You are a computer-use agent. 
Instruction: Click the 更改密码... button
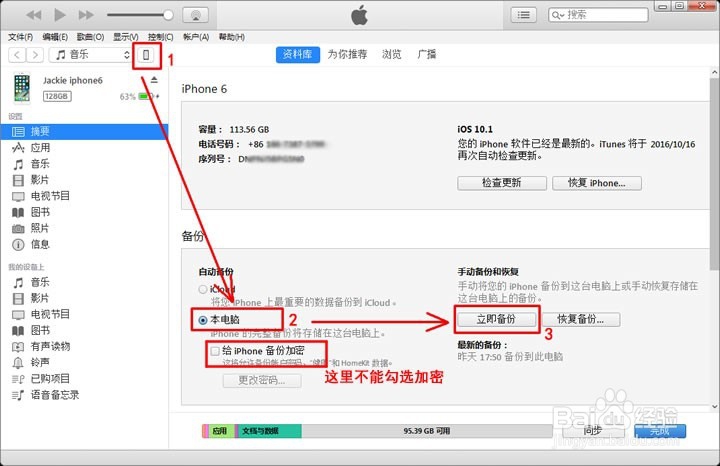click(x=262, y=381)
